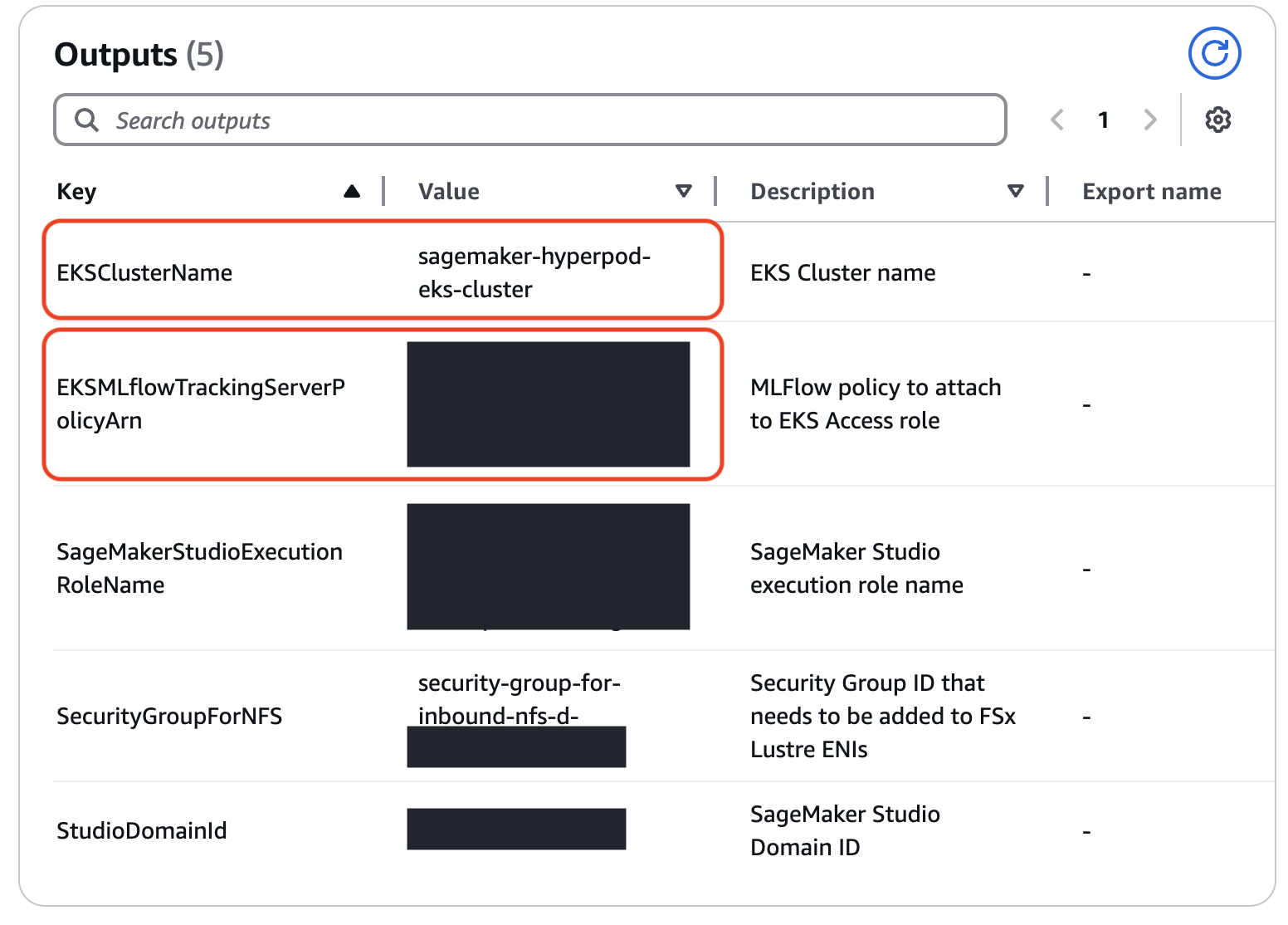Click the Search outputs field
This screenshot has width=1288, height=925.
pyautogui.click(x=548, y=120)
